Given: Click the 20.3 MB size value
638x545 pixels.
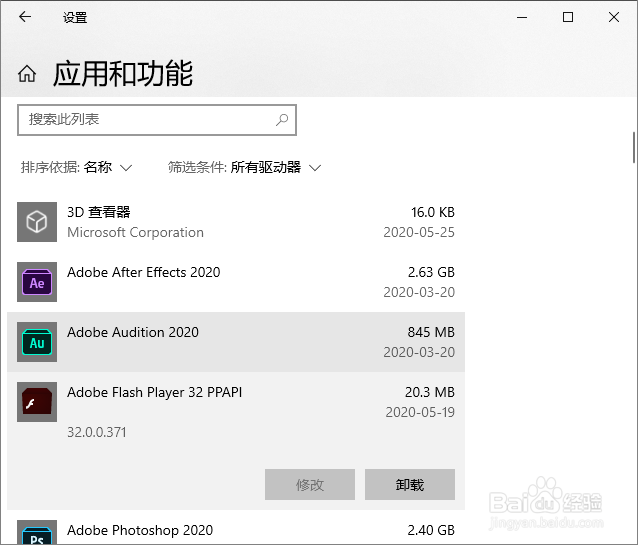Looking at the screenshot, I should pos(430,392).
